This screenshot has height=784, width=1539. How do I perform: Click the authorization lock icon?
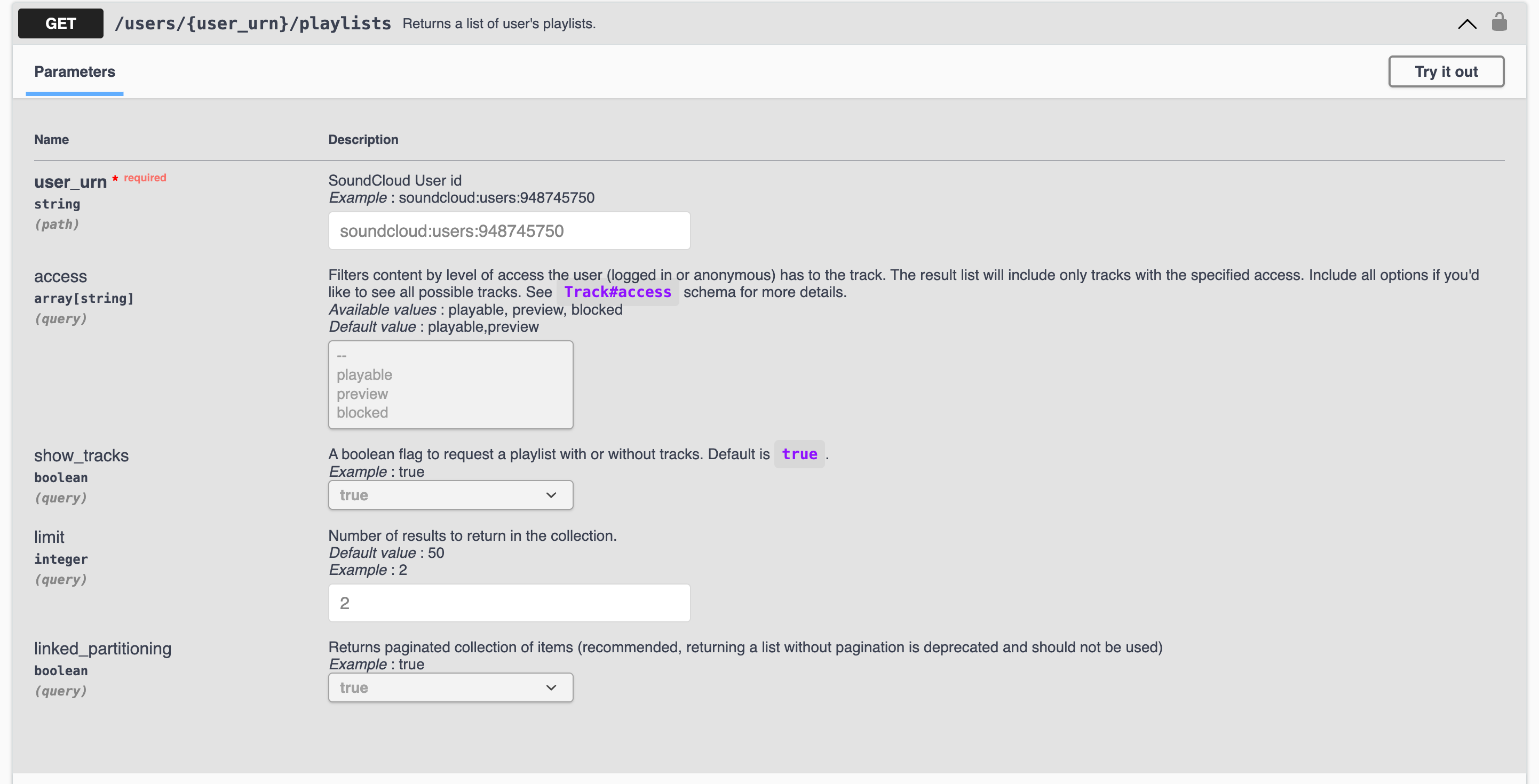pyautogui.click(x=1499, y=22)
